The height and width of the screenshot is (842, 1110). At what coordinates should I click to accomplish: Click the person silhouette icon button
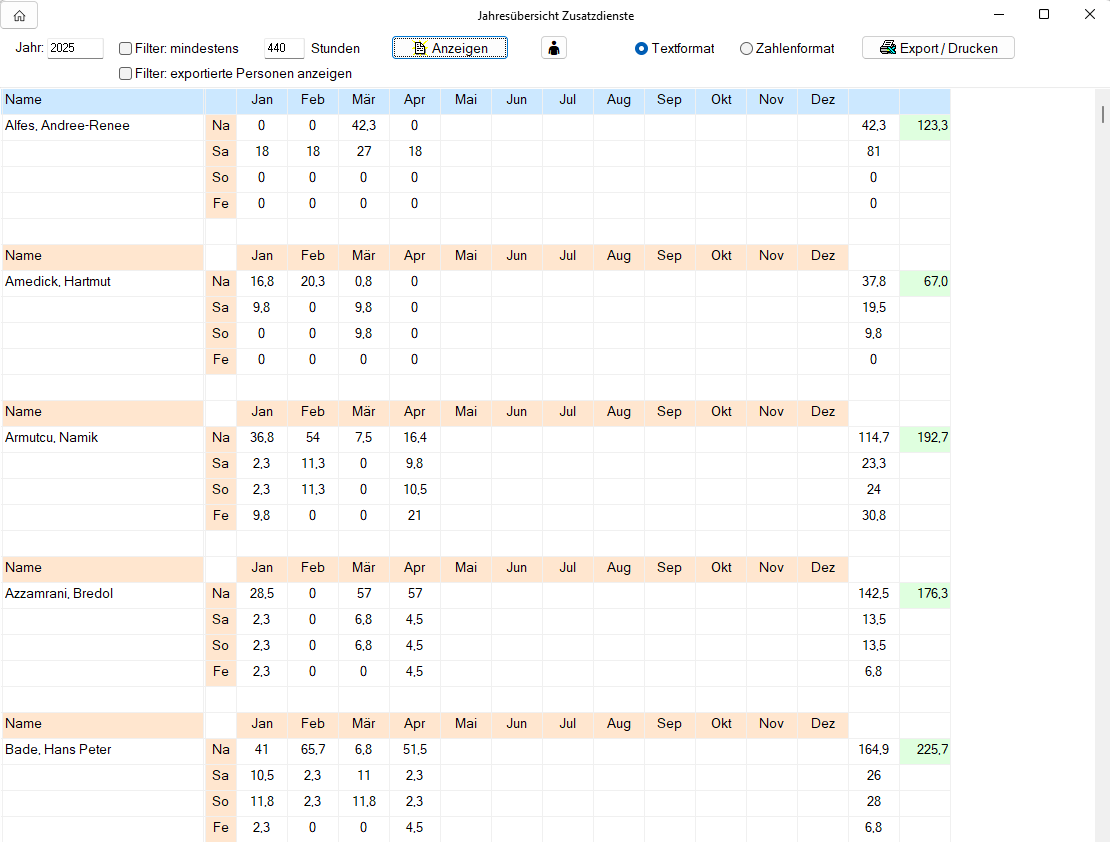(x=554, y=48)
